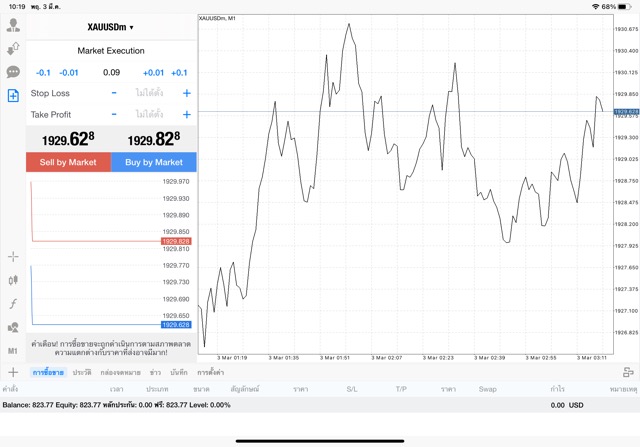Select the new order document icon
Image resolution: width=640 pixels, height=447 pixels.
(13, 96)
